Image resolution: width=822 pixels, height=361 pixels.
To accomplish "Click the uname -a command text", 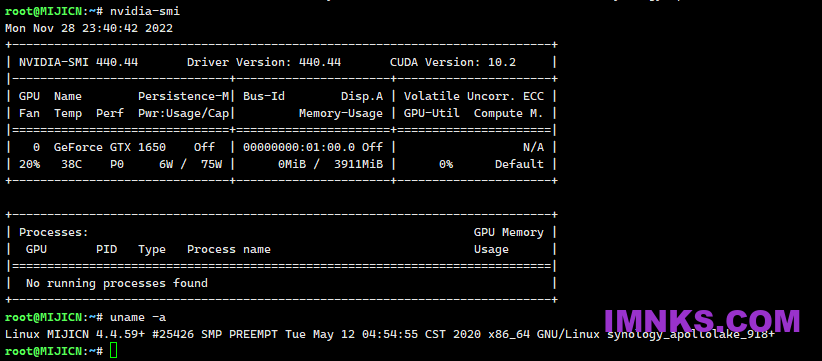I will click(138, 317).
